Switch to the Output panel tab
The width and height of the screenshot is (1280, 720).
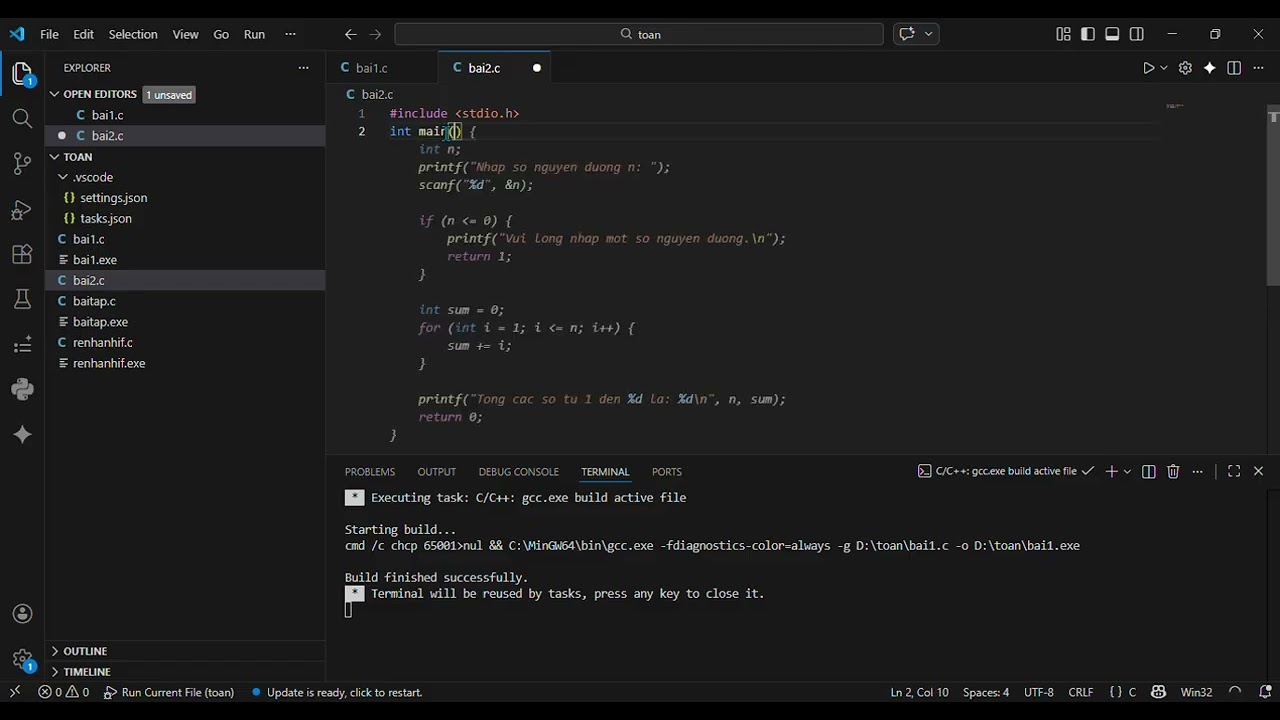[436, 471]
